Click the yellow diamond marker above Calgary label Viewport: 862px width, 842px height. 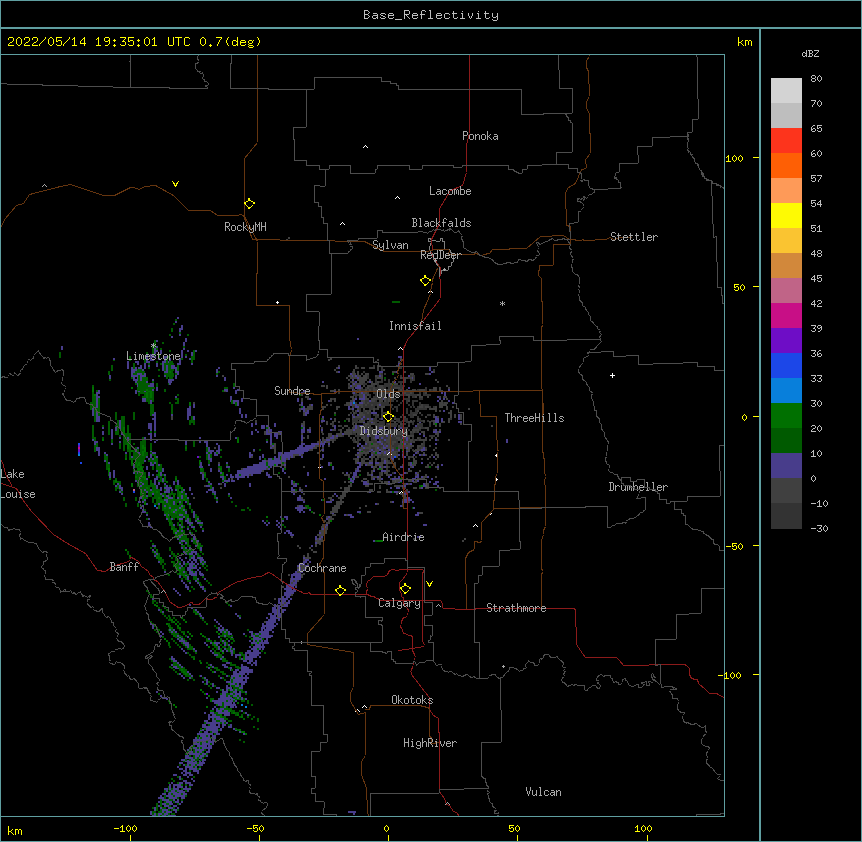click(405, 589)
